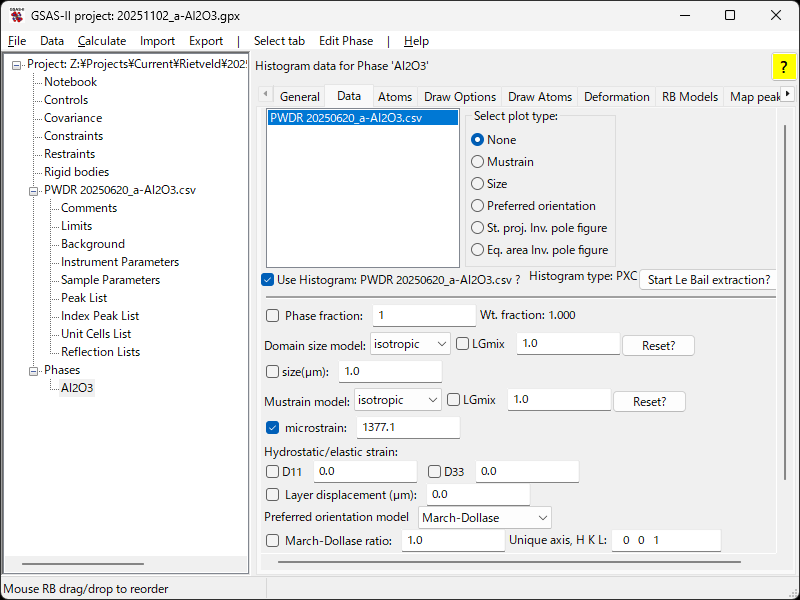Select the Mustrain plot type radio button
Screen dimensions: 800x600
[477, 162]
